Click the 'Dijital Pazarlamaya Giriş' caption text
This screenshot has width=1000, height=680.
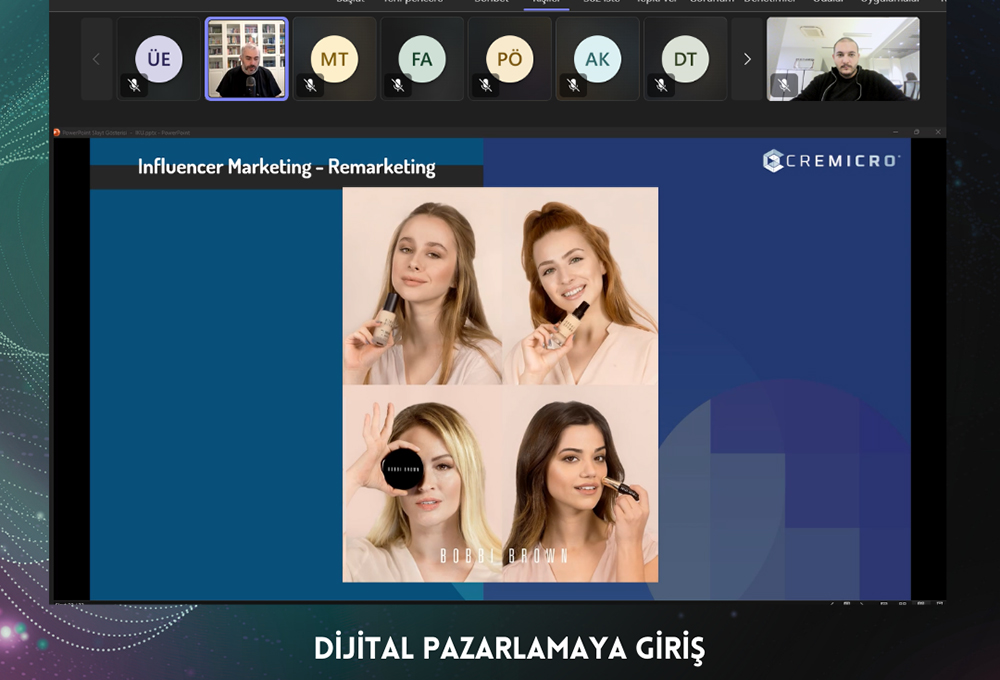[509, 649]
